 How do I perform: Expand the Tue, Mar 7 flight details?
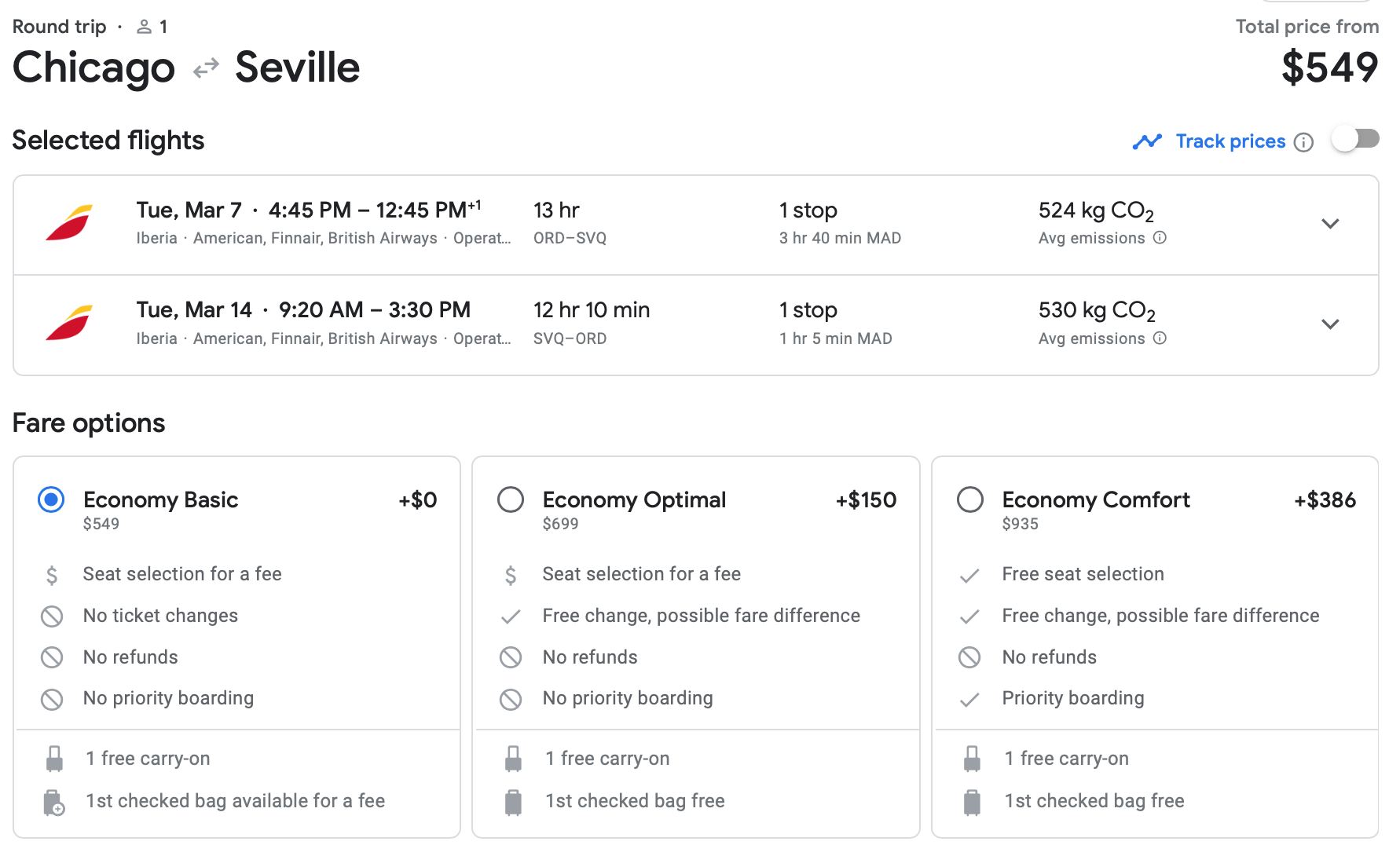click(x=1329, y=224)
